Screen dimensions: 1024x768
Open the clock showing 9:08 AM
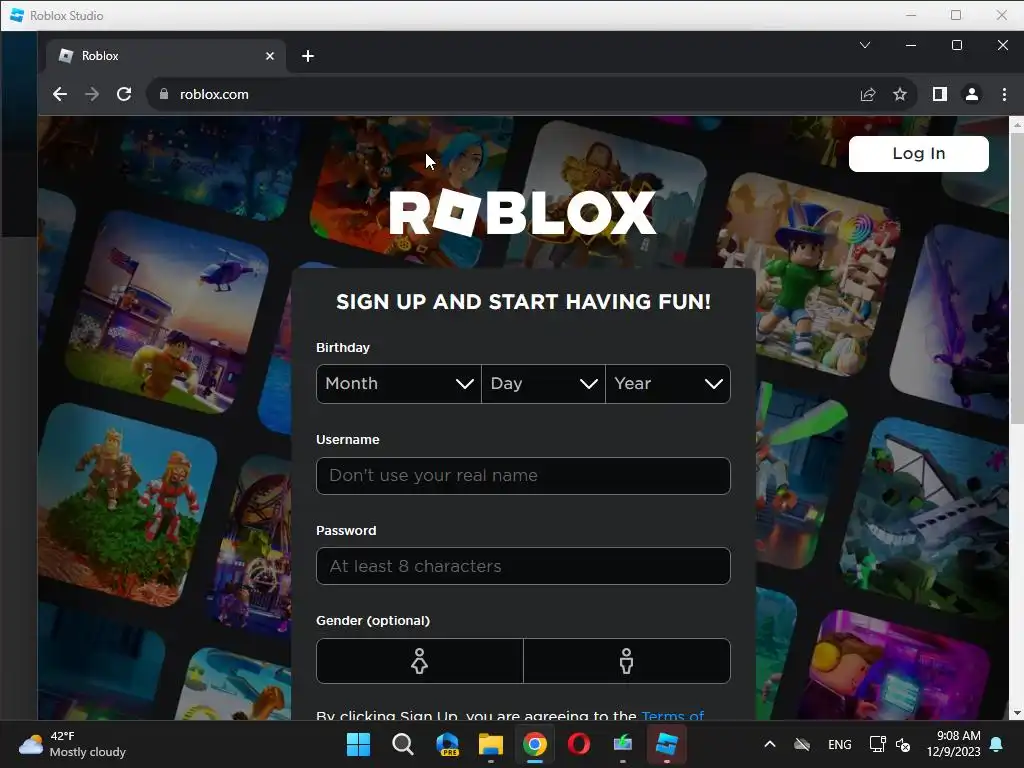click(953, 744)
